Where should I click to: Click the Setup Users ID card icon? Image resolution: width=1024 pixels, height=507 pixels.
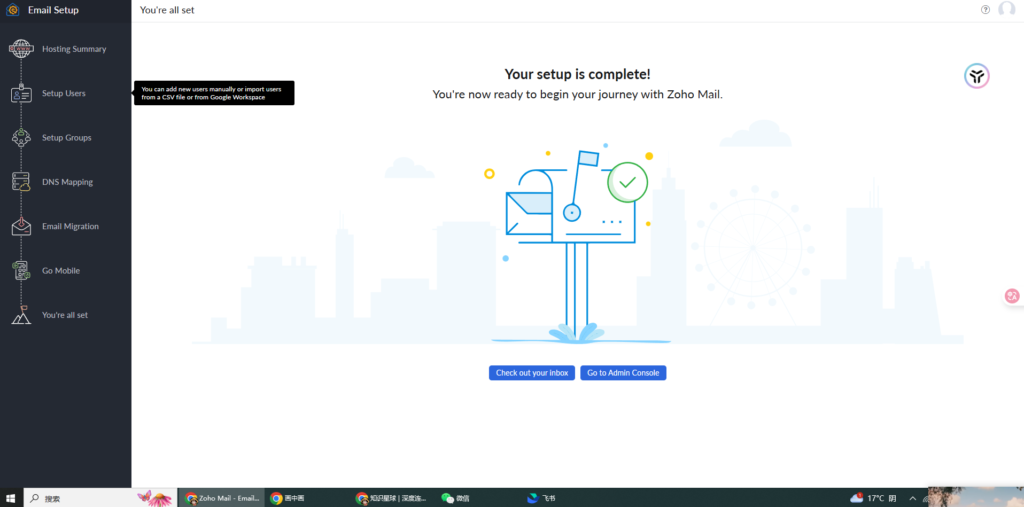coord(21,93)
